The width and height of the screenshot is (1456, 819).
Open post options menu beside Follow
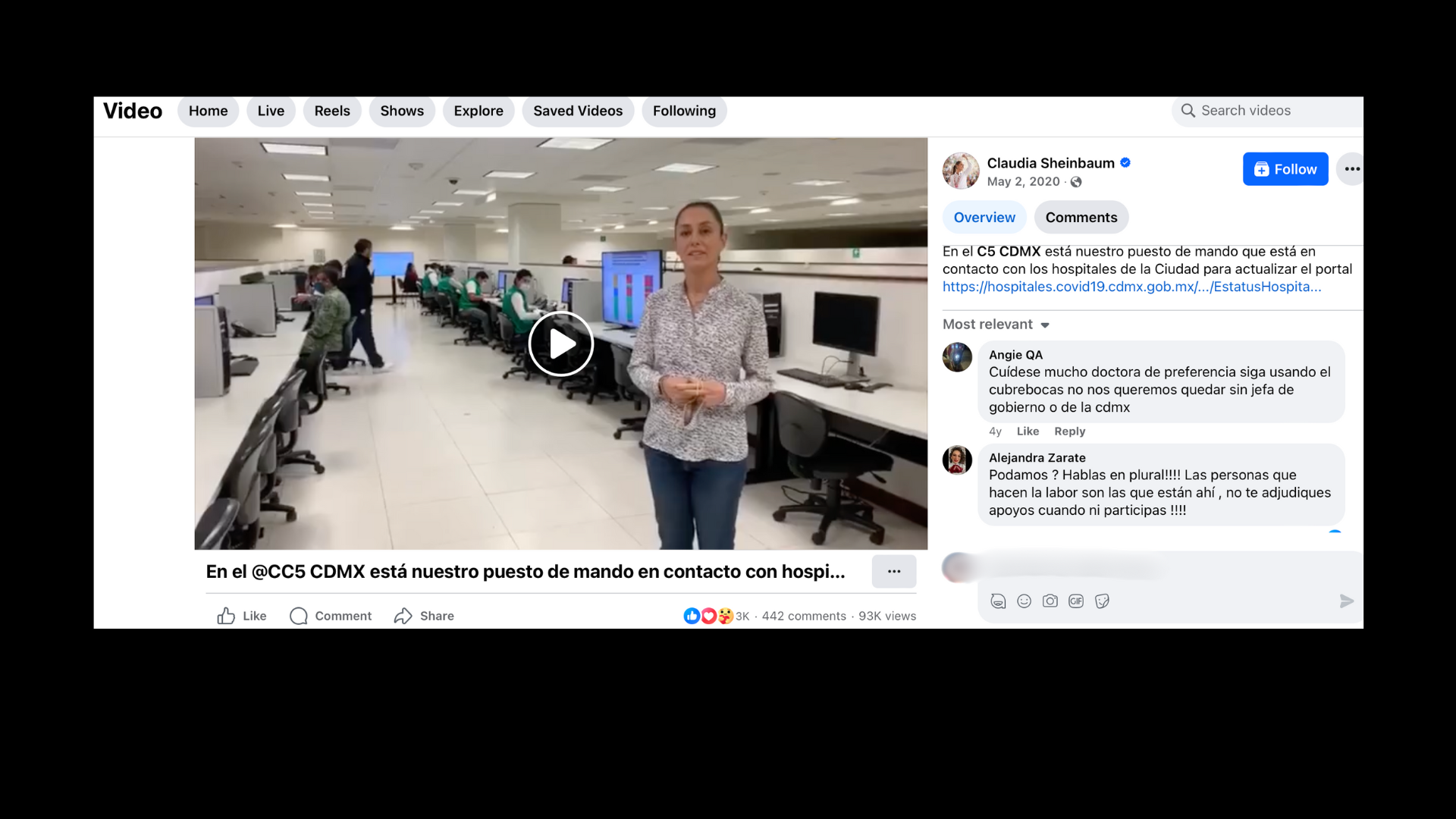click(x=1351, y=169)
